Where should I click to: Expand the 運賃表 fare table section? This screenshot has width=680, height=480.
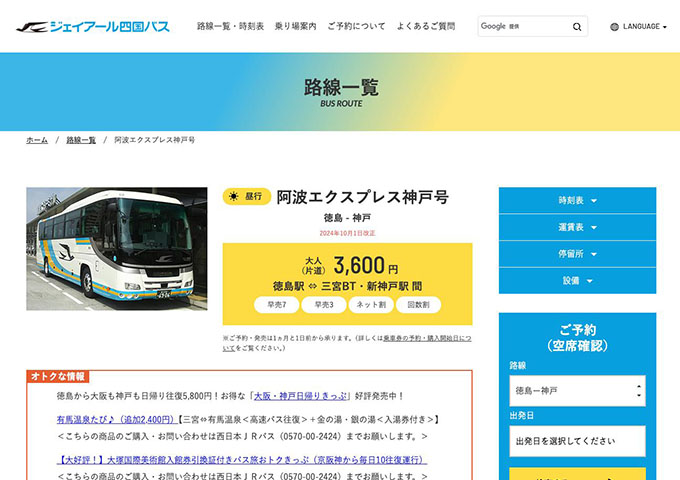577,227
